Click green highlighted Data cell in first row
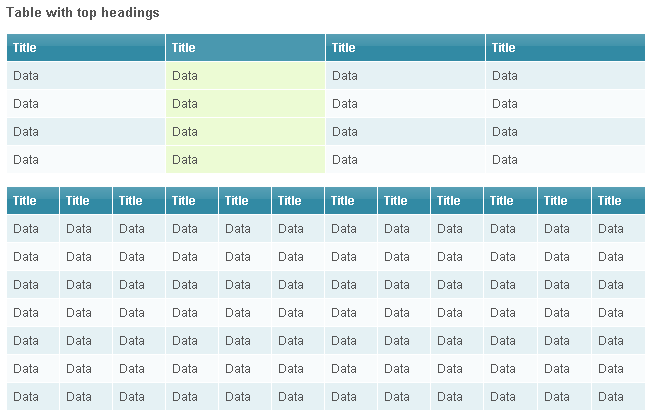 185,75
